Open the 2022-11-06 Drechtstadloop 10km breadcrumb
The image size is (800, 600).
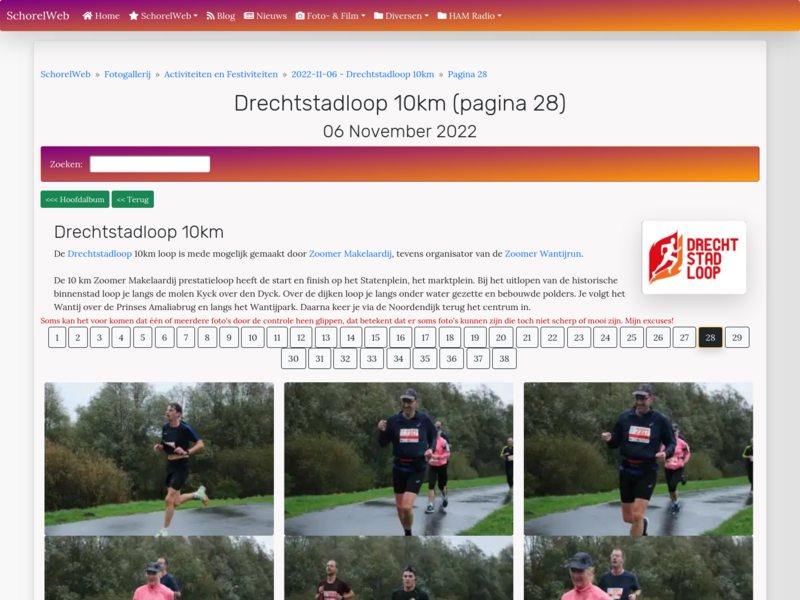363,74
